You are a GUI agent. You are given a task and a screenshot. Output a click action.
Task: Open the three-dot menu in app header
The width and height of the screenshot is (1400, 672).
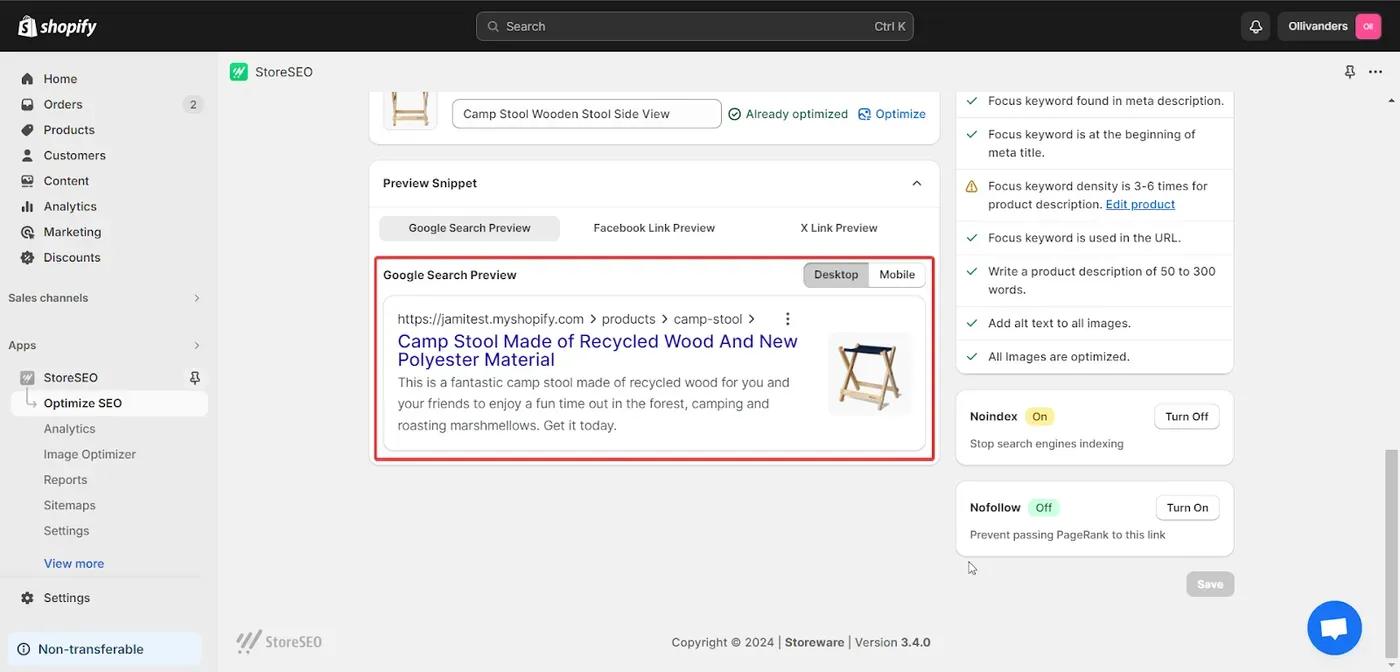pos(1375,72)
